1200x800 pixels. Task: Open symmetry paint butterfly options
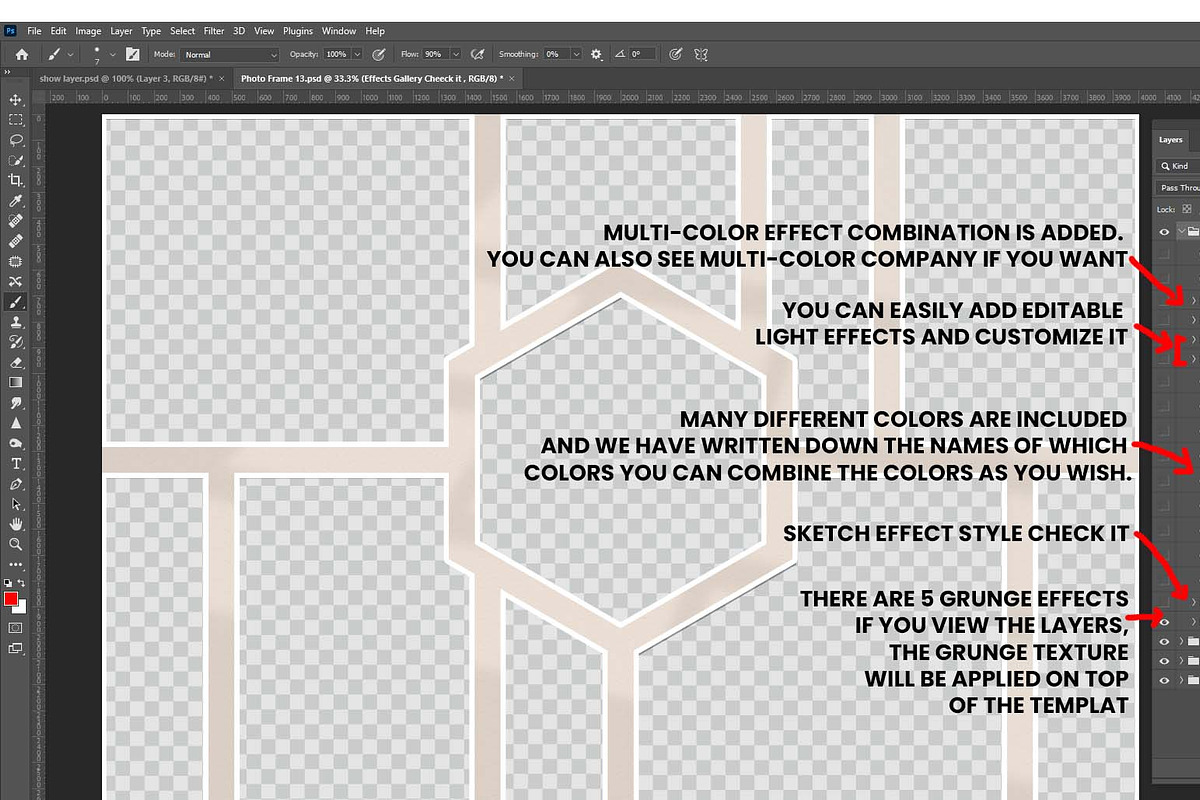pos(701,54)
